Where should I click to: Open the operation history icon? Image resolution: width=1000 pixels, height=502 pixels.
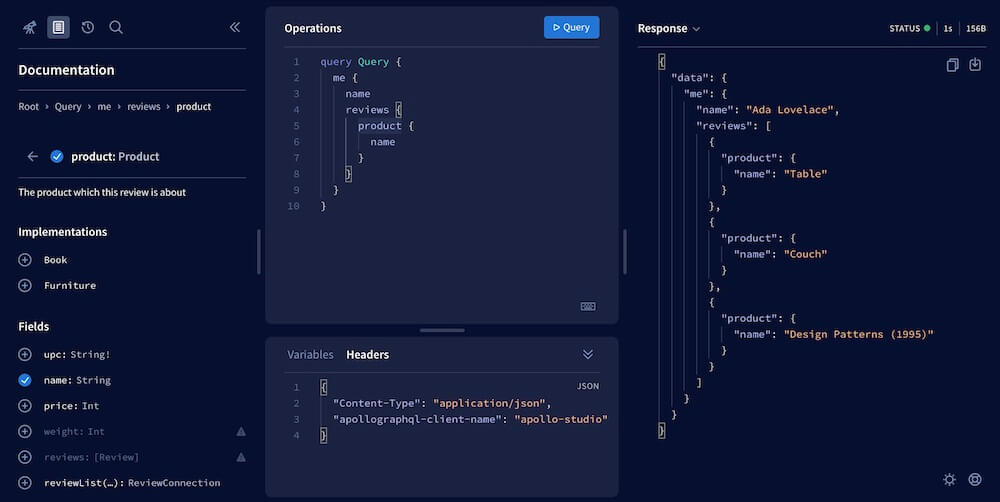click(87, 27)
